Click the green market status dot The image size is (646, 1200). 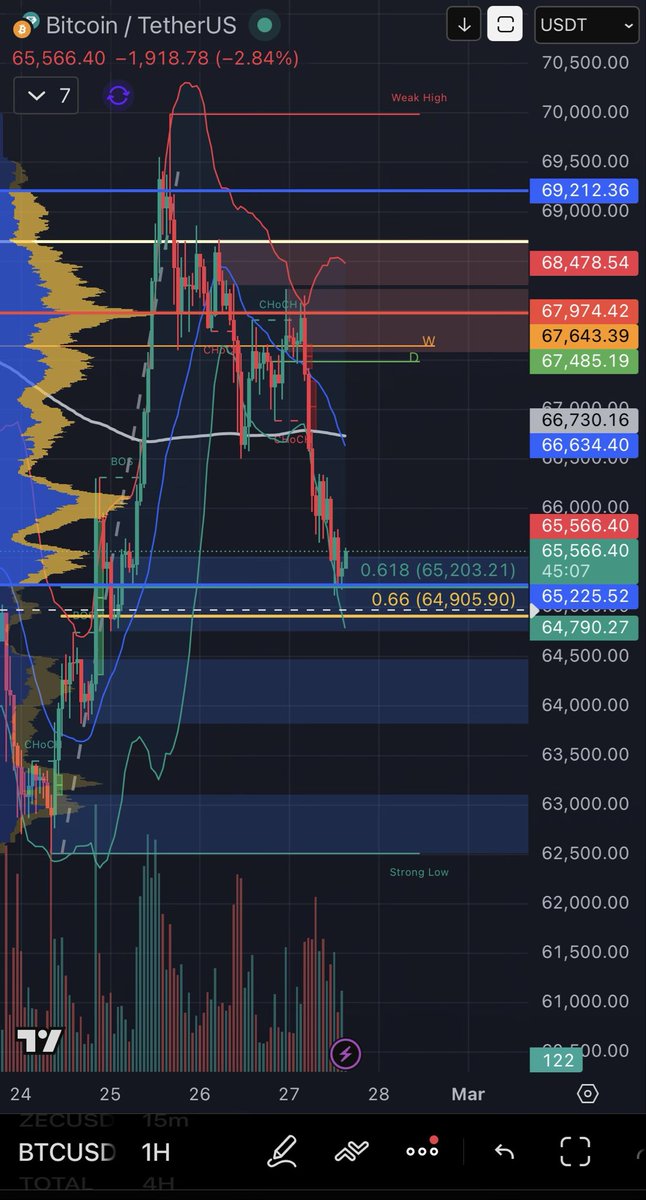[264, 24]
